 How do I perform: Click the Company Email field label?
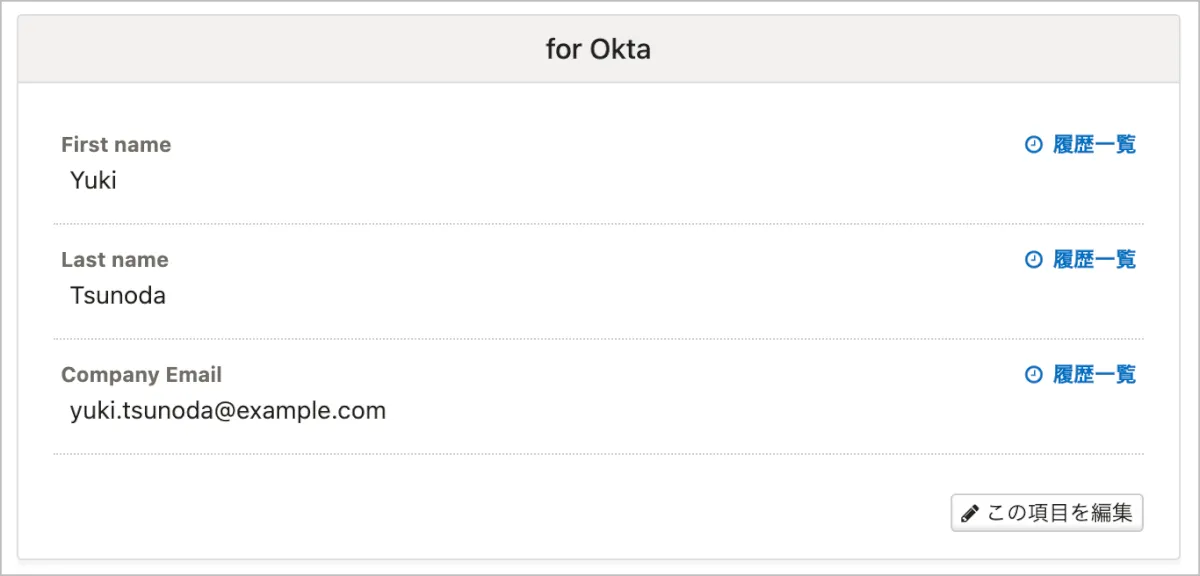click(x=141, y=375)
